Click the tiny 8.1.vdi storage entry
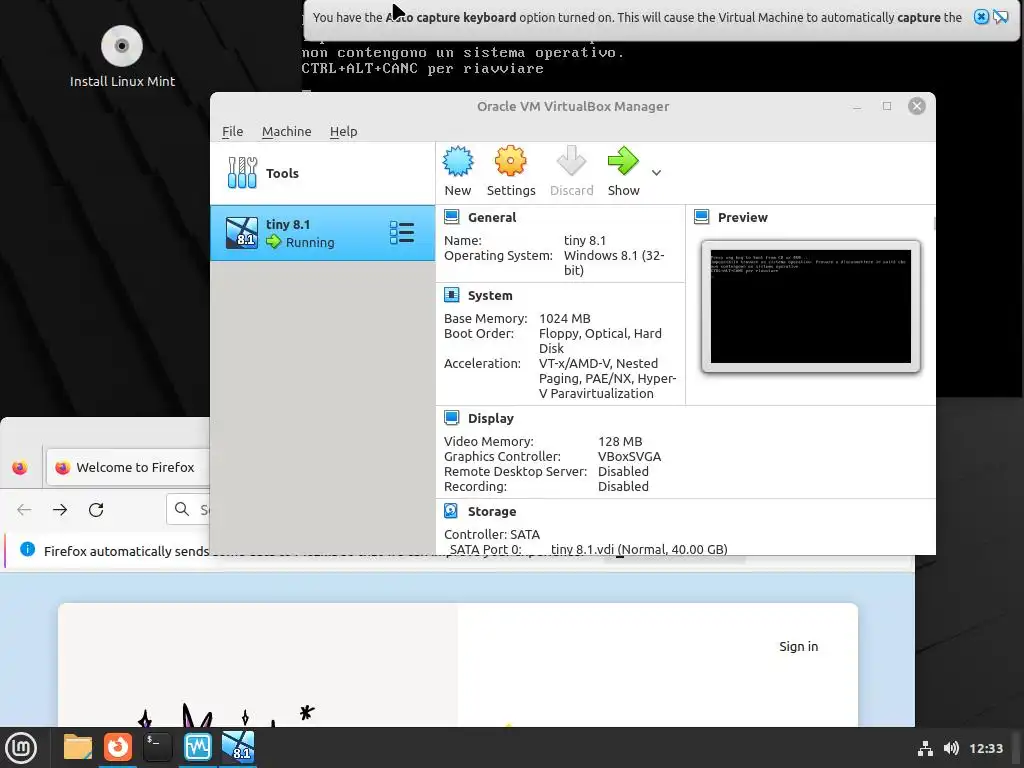Image resolution: width=1024 pixels, height=768 pixels. coord(639,549)
